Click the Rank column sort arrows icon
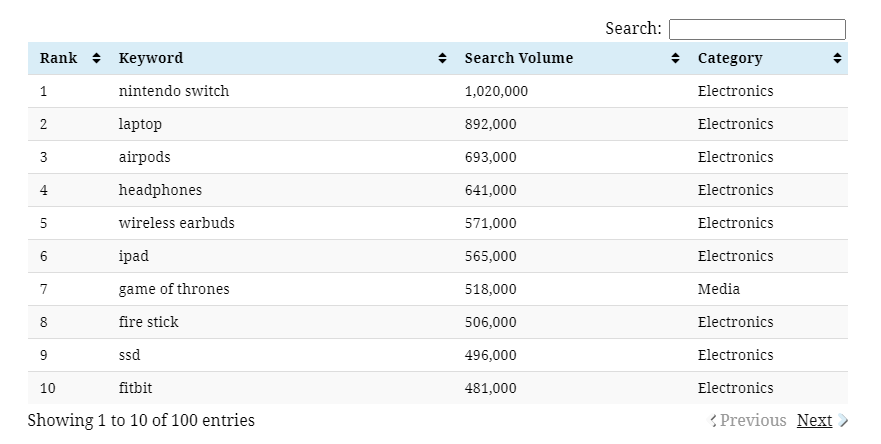 coord(96,59)
